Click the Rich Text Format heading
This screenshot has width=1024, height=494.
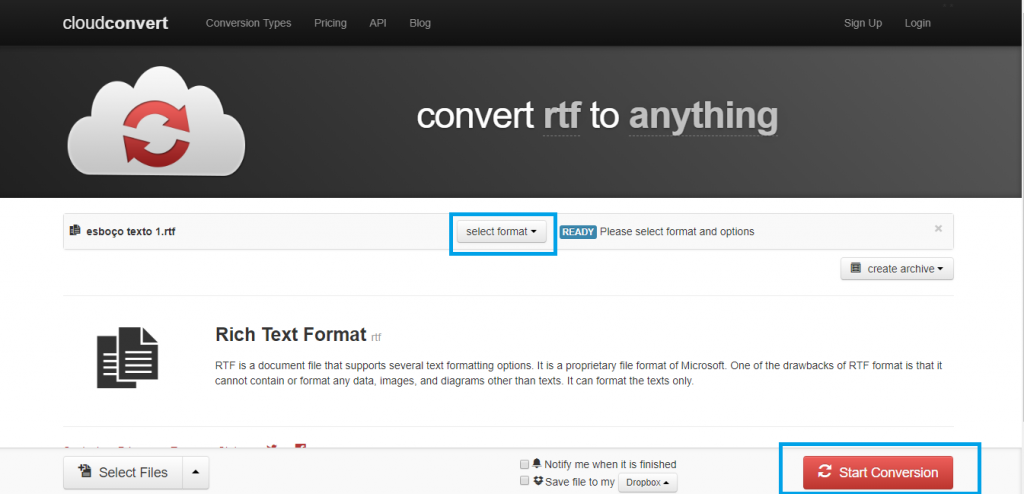[x=291, y=335]
